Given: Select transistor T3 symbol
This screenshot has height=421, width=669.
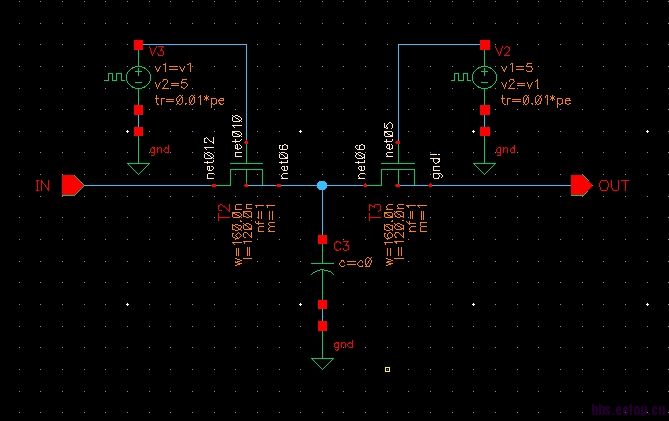Looking at the screenshot, I should point(398,174).
